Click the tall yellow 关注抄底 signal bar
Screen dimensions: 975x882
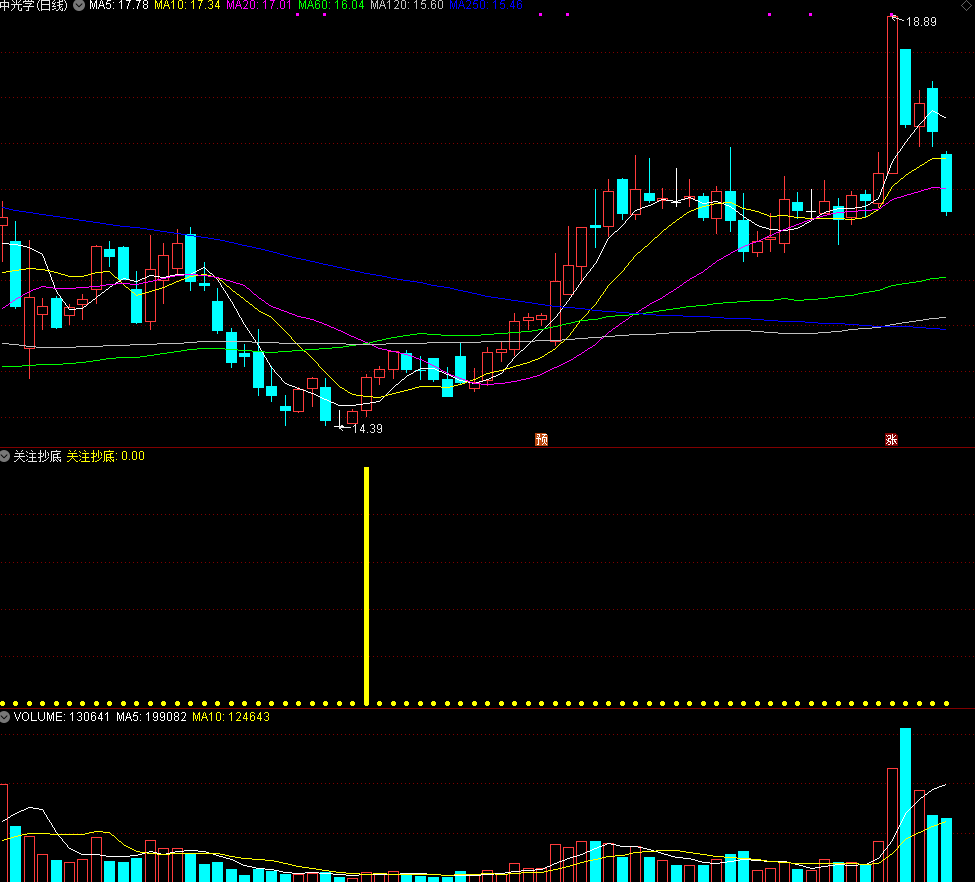coord(366,586)
